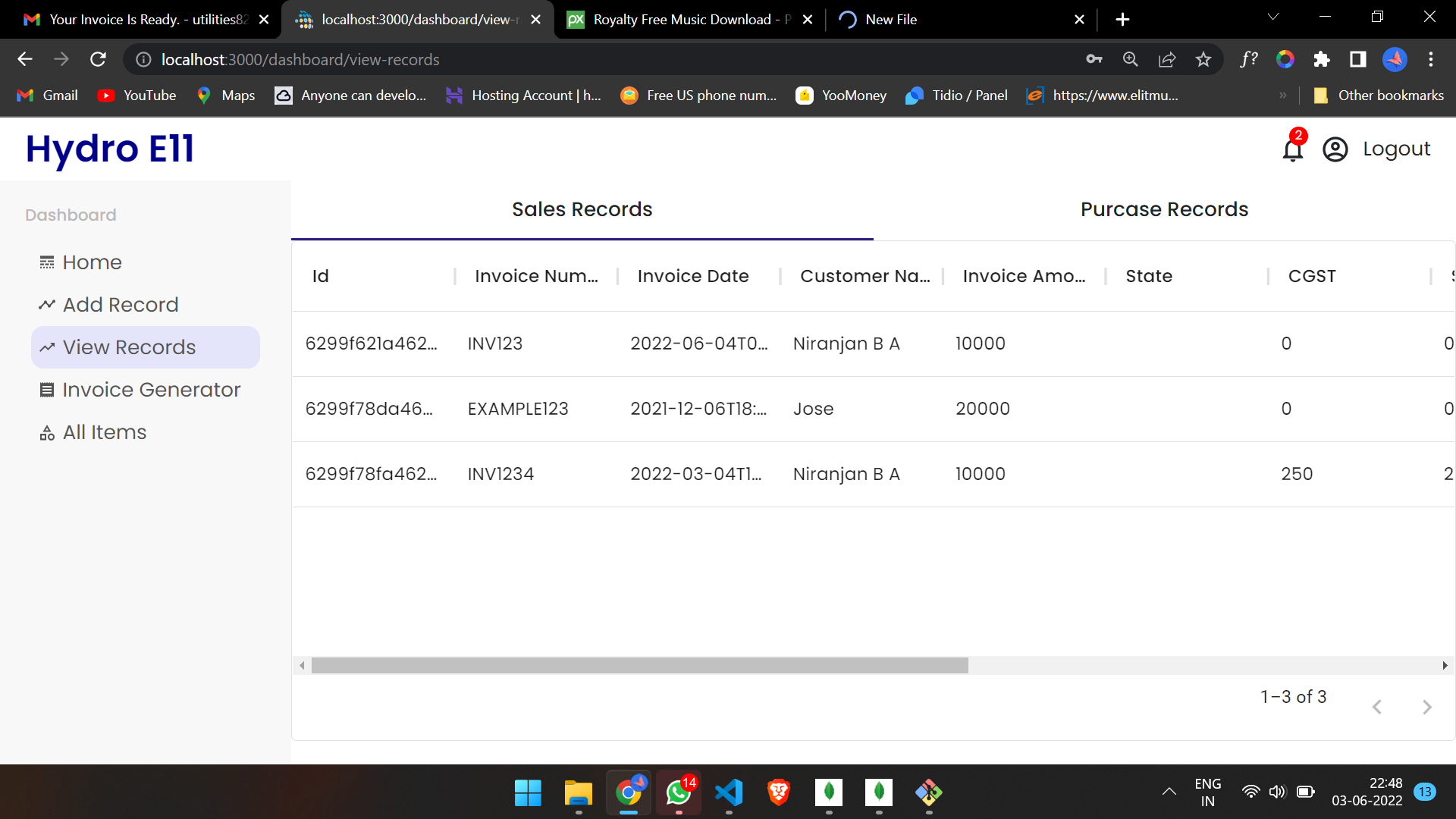Open the All Items icon

click(46, 432)
